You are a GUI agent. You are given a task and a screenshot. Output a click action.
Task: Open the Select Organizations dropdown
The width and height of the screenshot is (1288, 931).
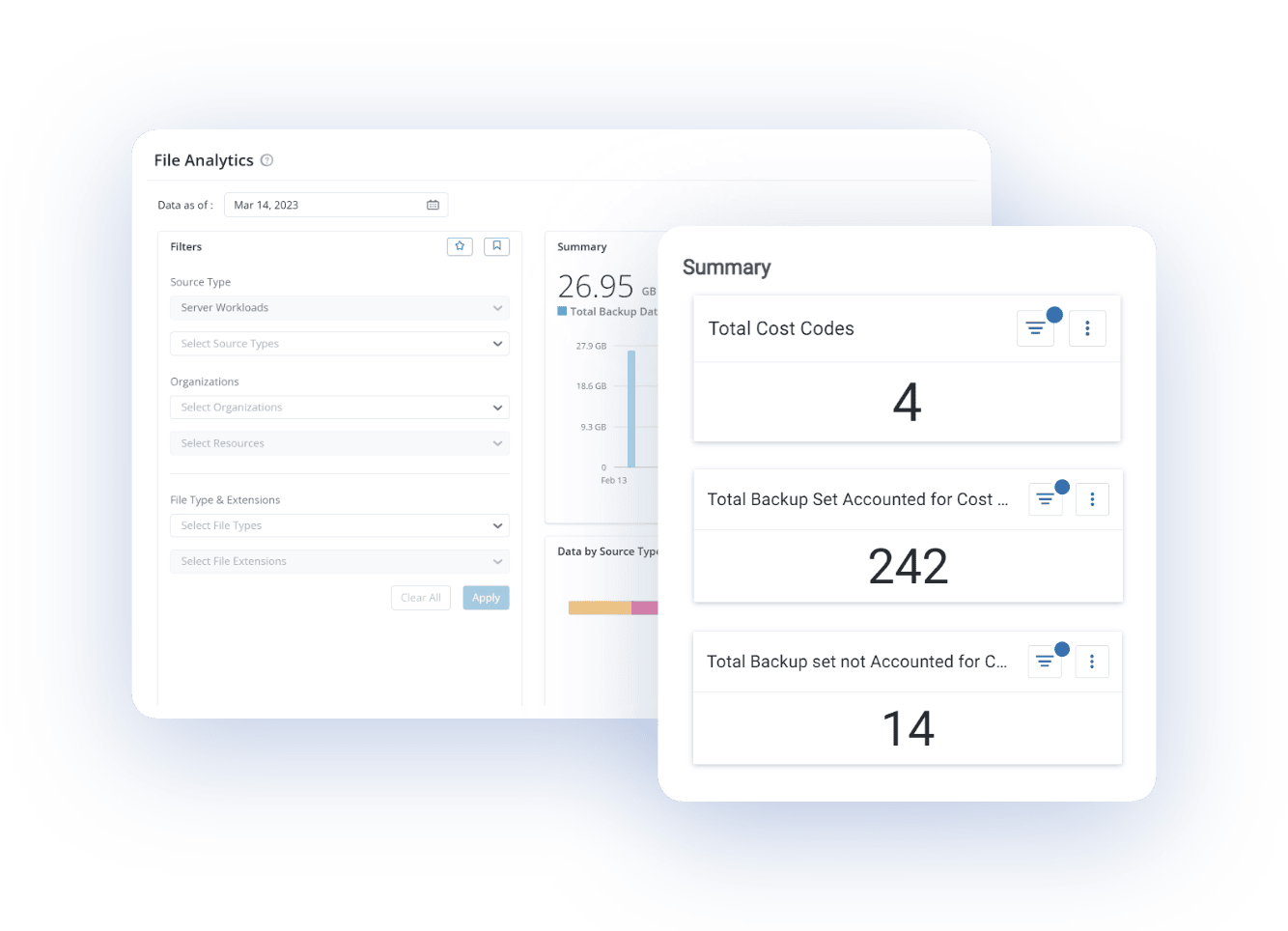(339, 408)
